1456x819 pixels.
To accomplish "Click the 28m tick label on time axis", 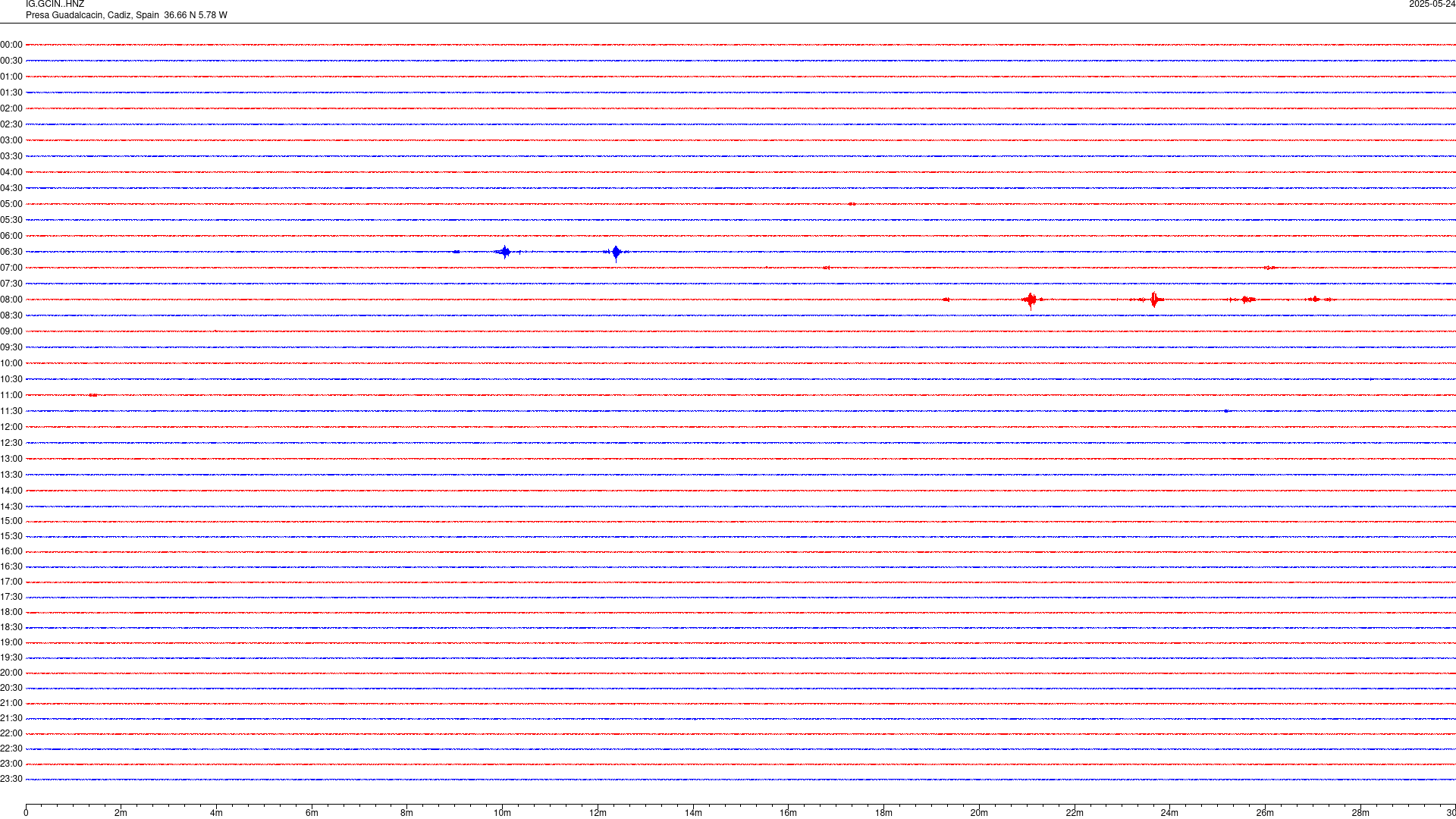I will click(x=1360, y=813).
